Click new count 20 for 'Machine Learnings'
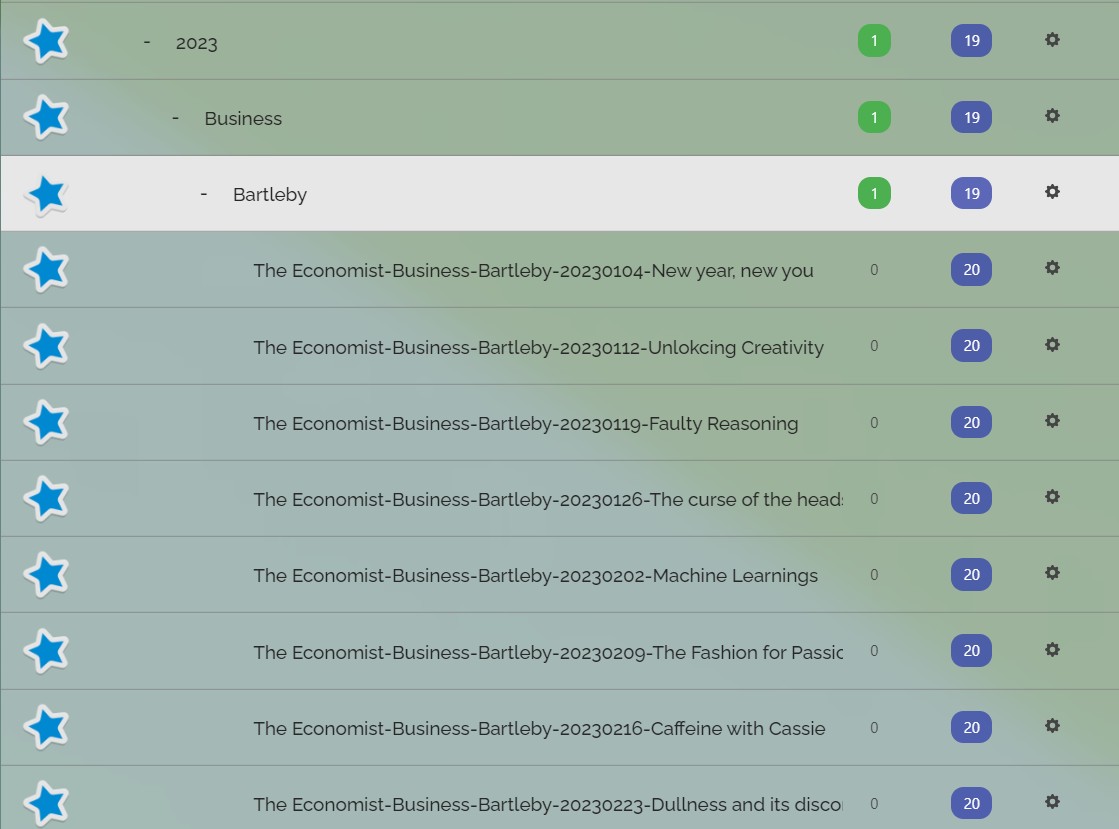The height and width of the screenshot is (829, 1119). click(971, 574)
